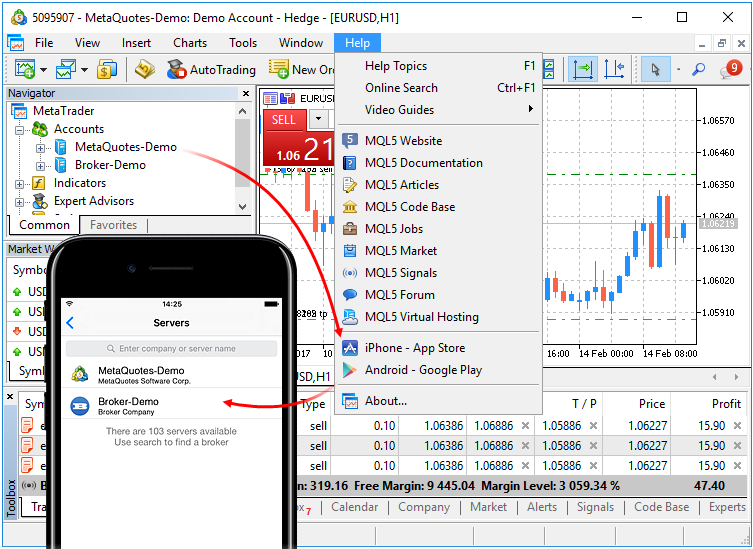Image resolution: width=753 pixels, height=549 pixels.
Task: Toggle the AutoTrading button
Action: point(211,70)
